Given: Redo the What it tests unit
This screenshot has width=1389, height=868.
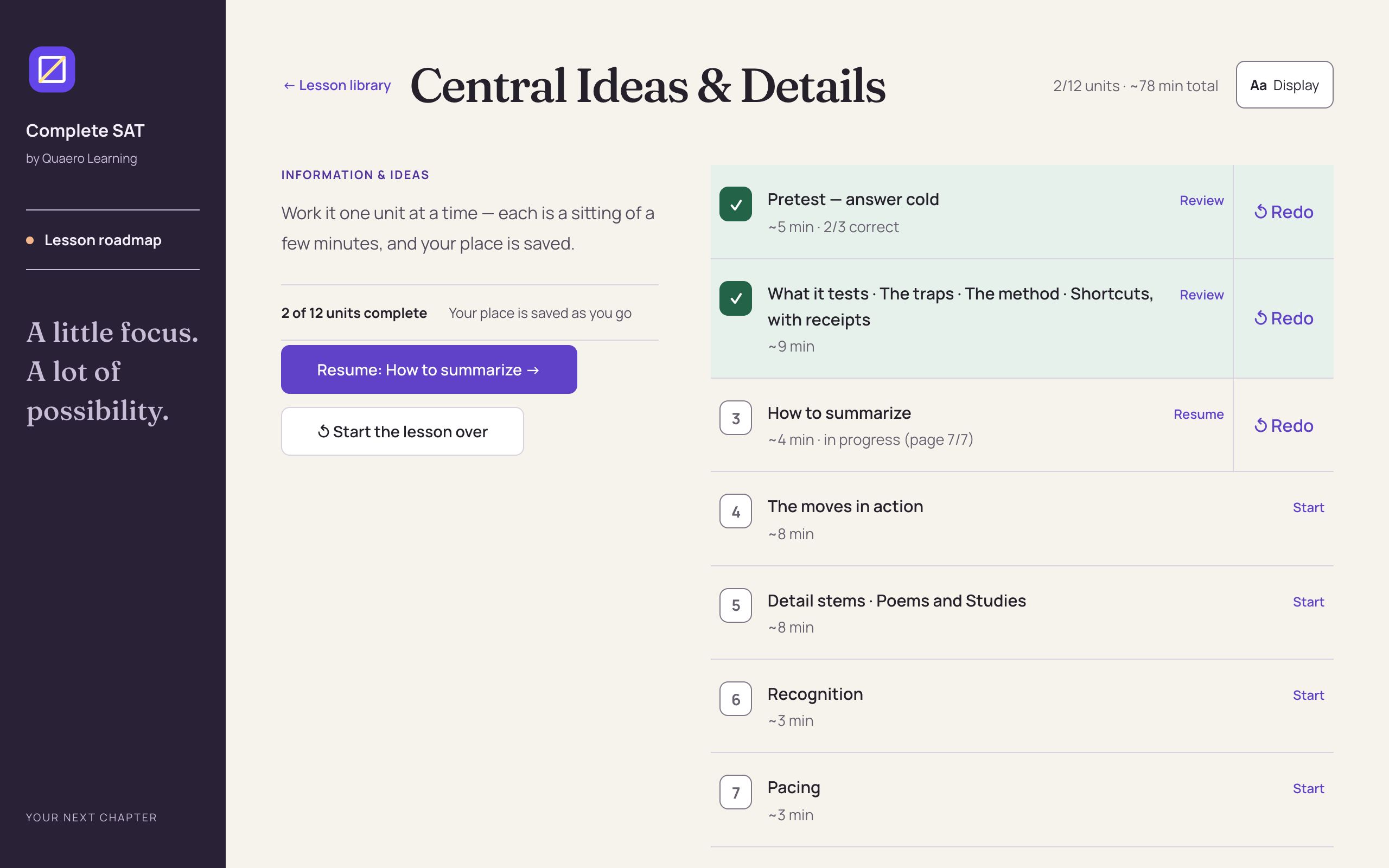Looking at the screenshot, I should [x=1283, y=318].
